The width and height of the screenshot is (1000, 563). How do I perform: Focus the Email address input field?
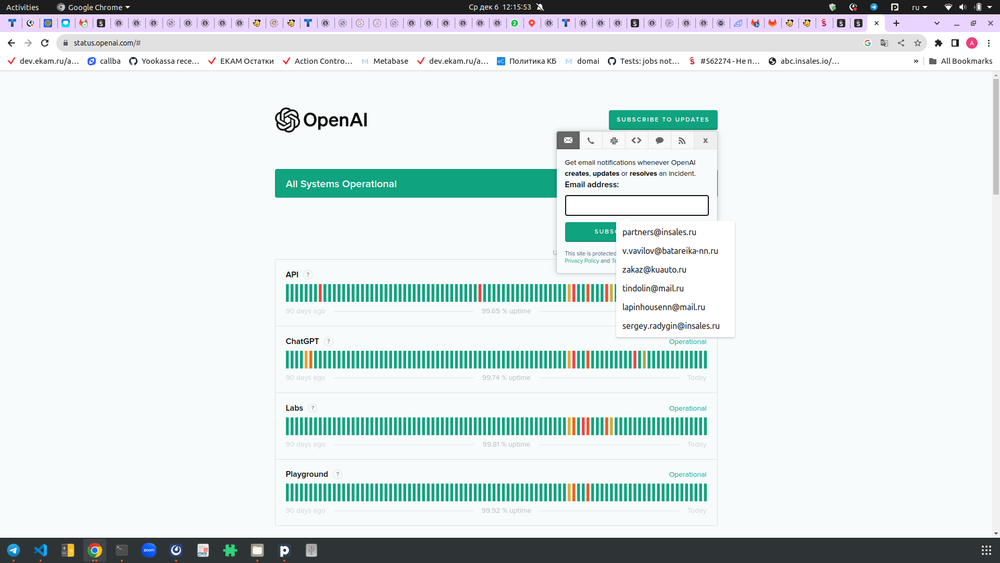[x=636, y=205]
